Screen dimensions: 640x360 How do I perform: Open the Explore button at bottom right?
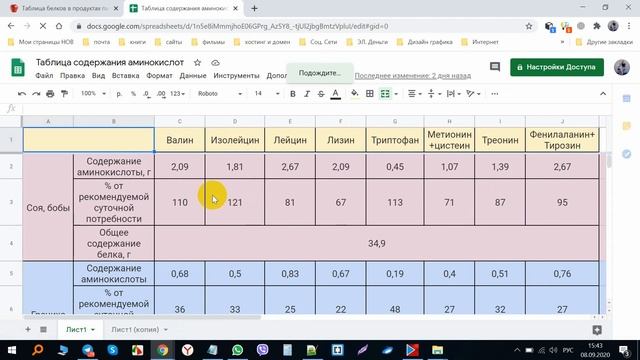tap(597, 330)
